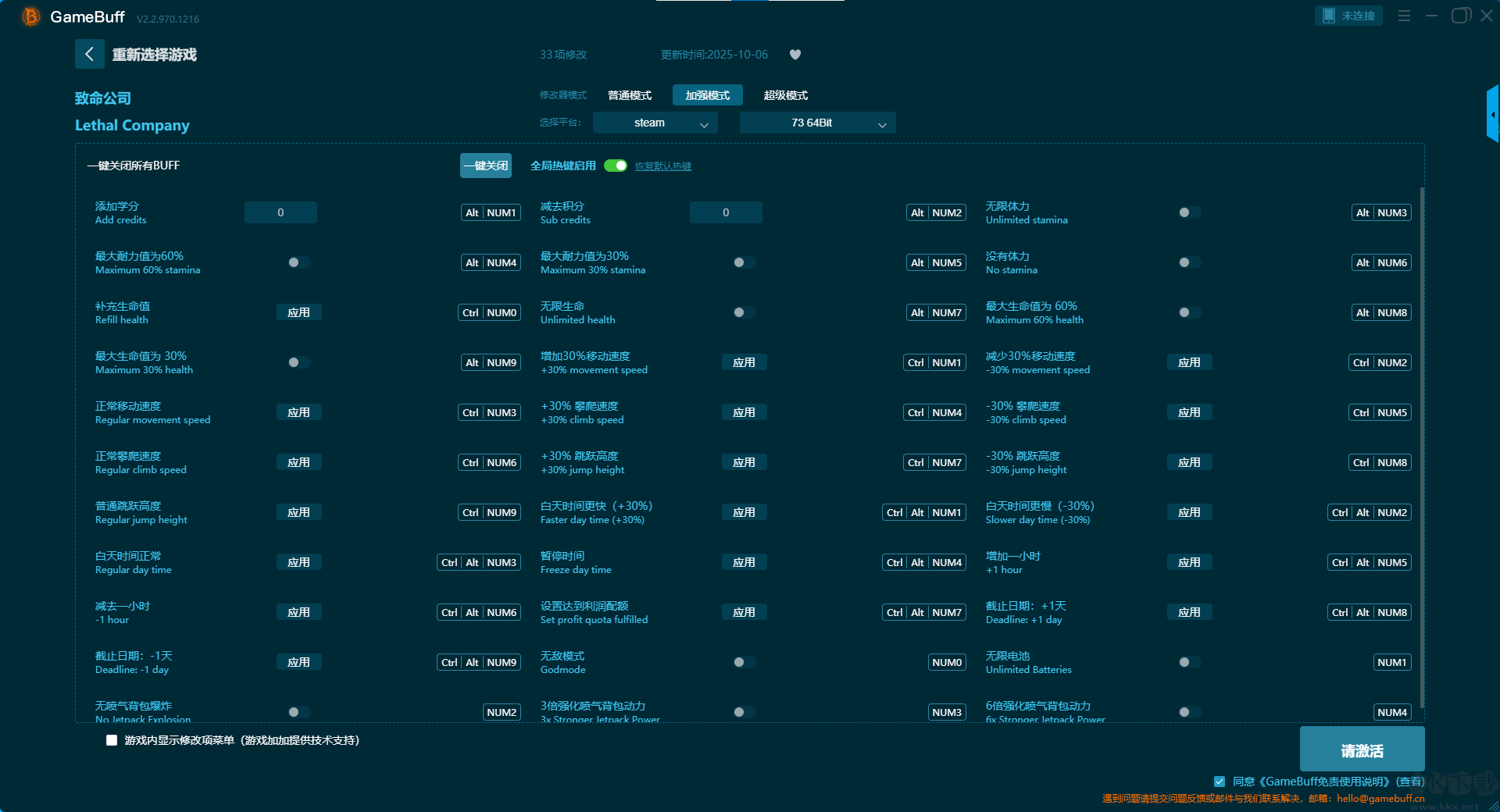Click Ctrl Alt NUM4 hotkey for Freeze day time
The height and width of the screenshot is (812, 1500).
tap(925, 562)
